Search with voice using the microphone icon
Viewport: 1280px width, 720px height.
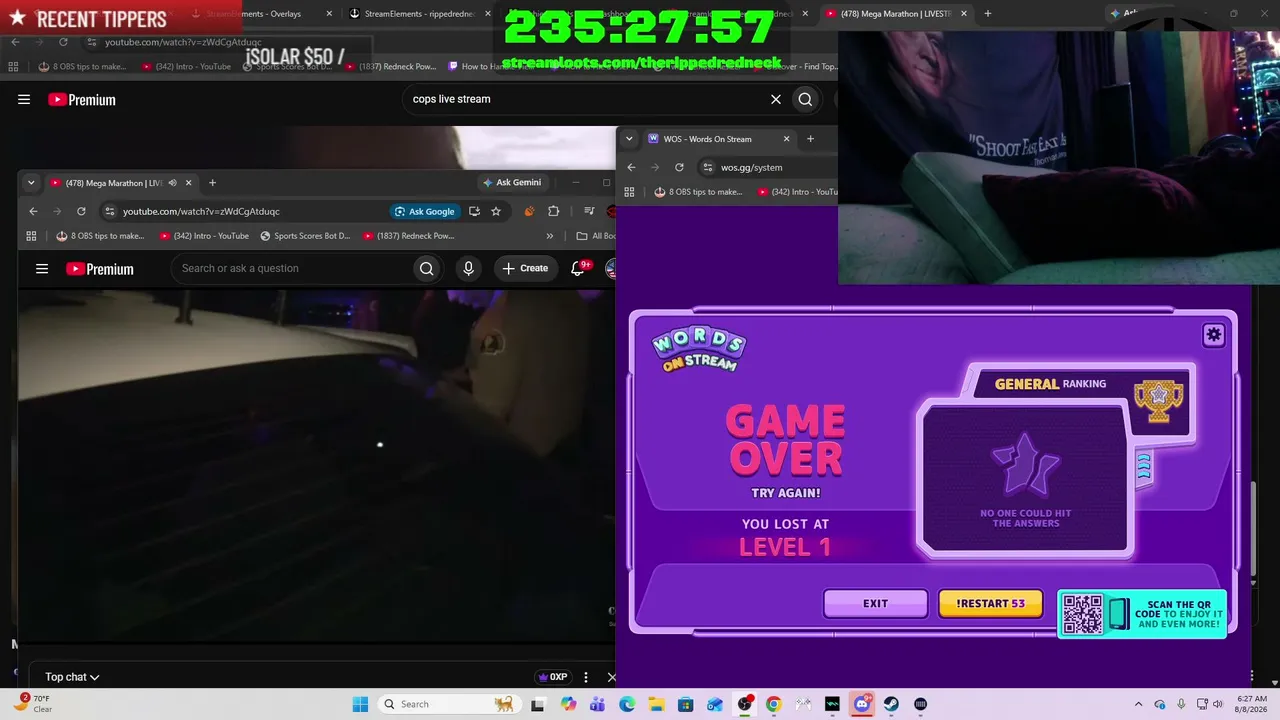pyautogui.click(x=468, y=268)
